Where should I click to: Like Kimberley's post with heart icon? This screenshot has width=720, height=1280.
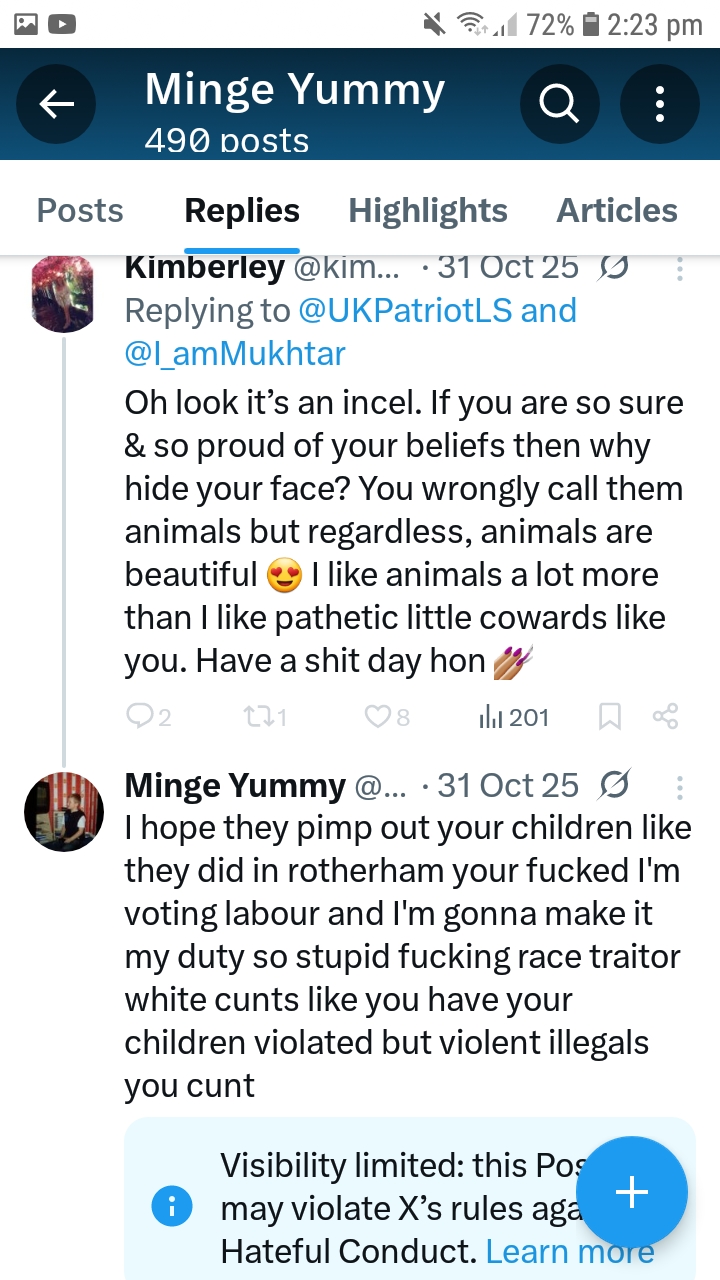click(x=376, y=716)
